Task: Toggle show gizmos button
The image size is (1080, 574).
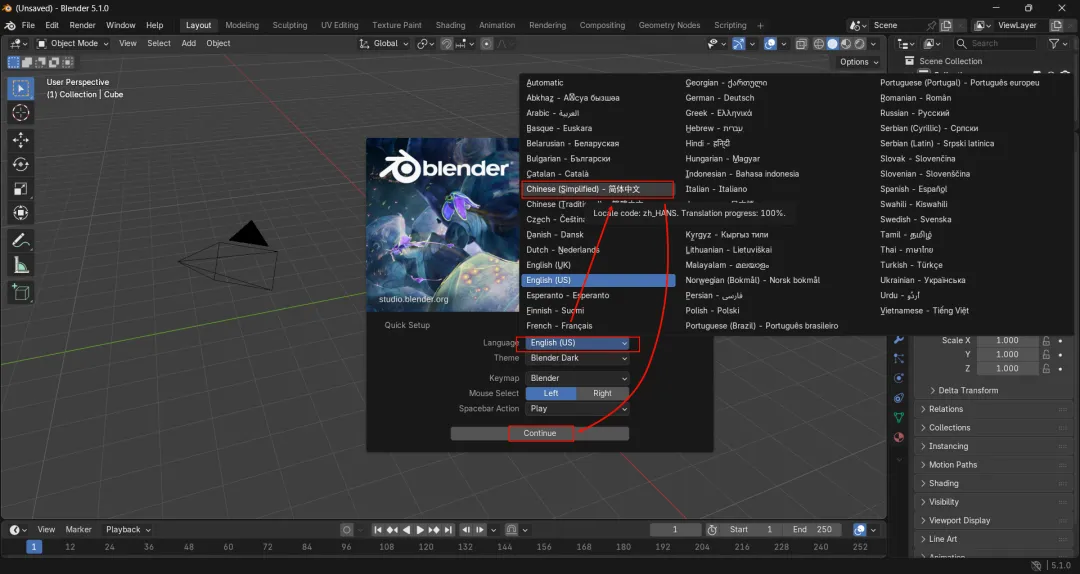Action: tap(738, 43)
